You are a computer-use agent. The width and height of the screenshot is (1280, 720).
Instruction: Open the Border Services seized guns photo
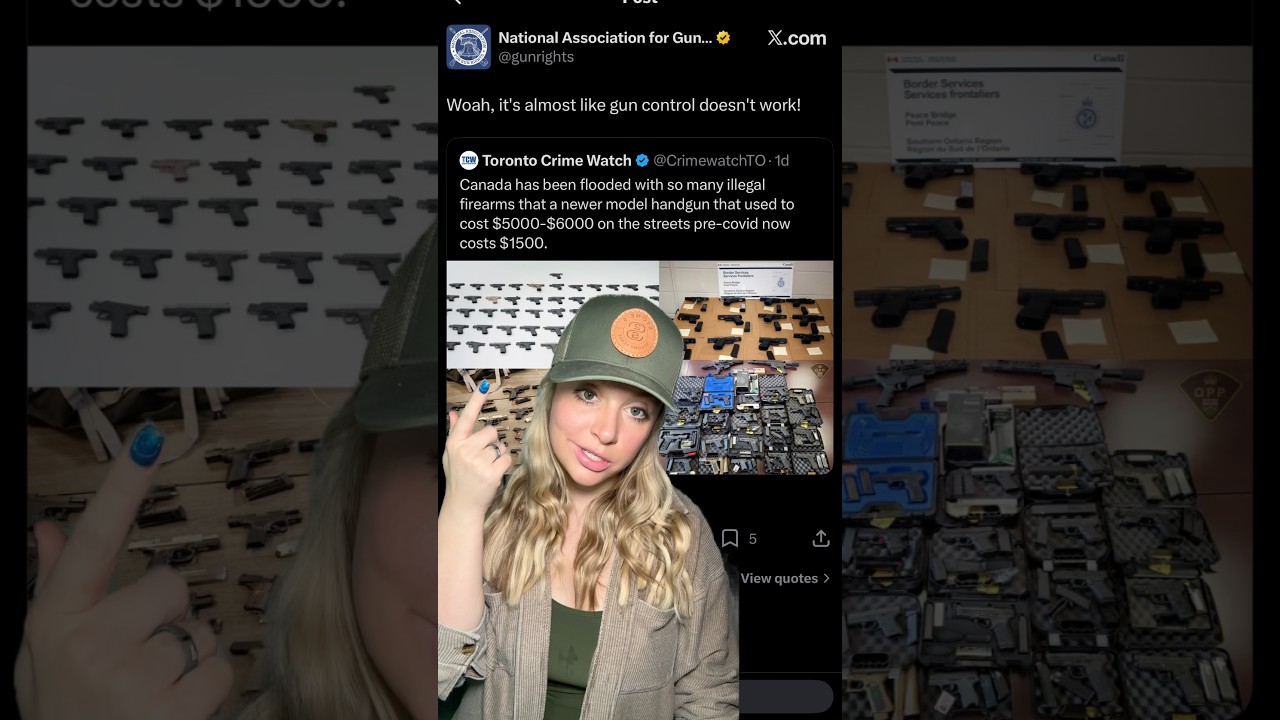pyautogui.click(x=746, y=310)
